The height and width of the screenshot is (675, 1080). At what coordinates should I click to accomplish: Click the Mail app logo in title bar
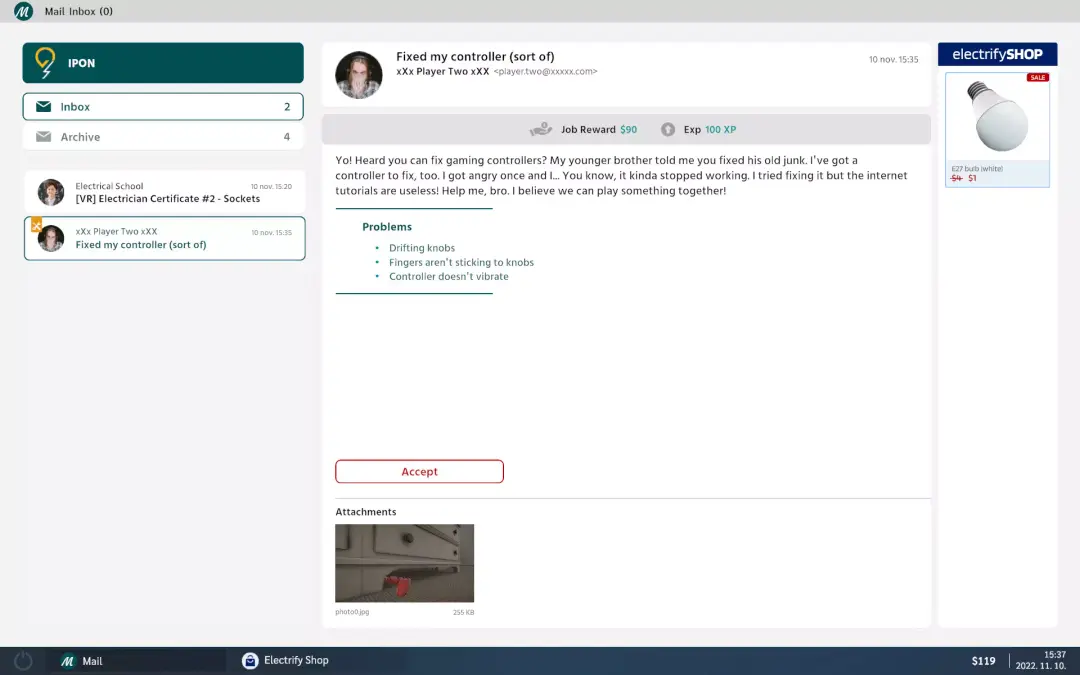point(23,11)
